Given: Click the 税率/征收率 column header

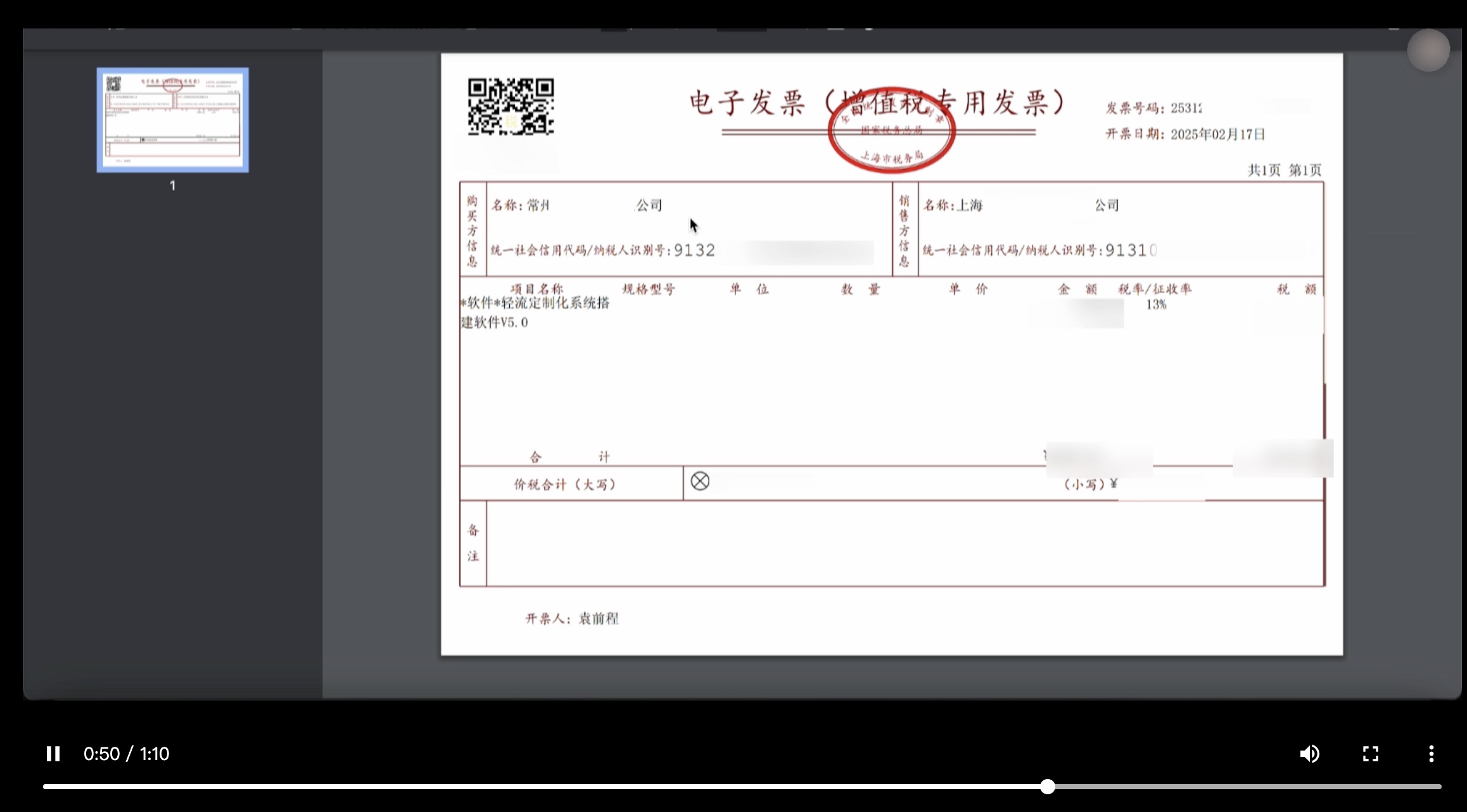Looking at the screenshot, I should coord(1155,289).
